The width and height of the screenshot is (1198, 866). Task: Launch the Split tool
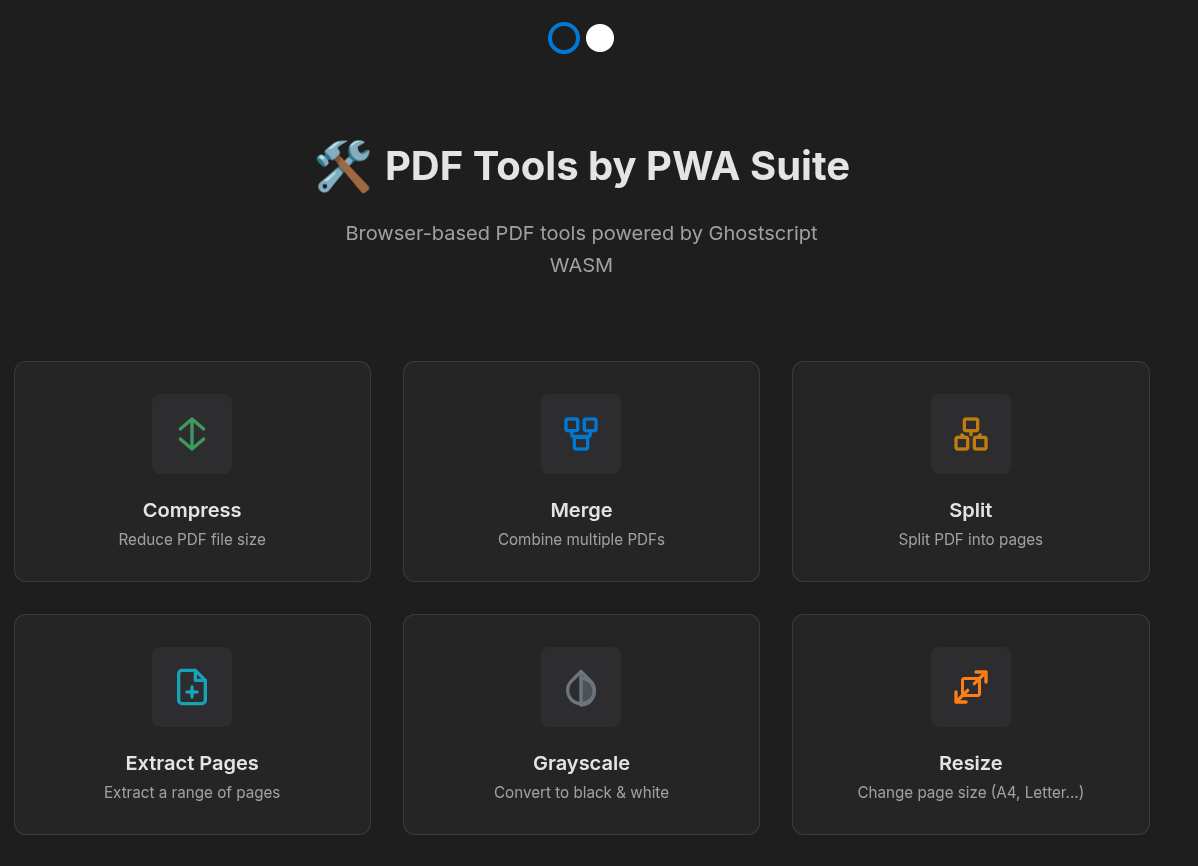coord(970,470)
